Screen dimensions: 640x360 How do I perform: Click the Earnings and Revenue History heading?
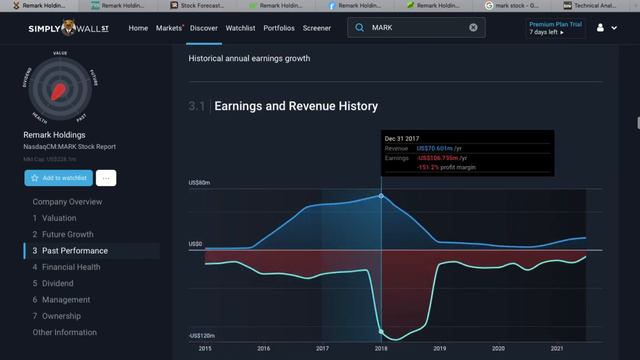click(x=296, y=106)
